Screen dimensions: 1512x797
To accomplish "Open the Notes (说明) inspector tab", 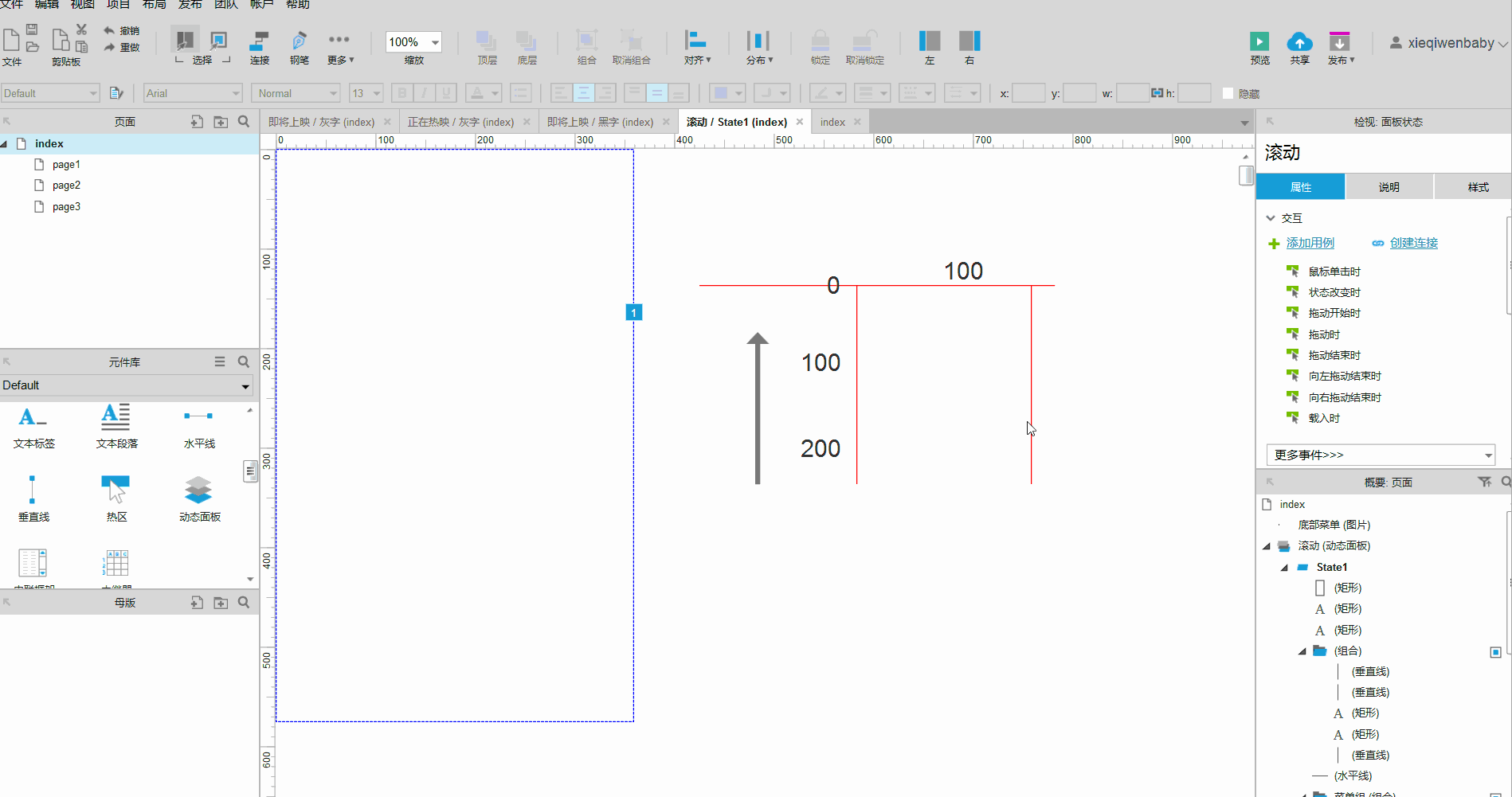I will click(x=1389, y=187).
